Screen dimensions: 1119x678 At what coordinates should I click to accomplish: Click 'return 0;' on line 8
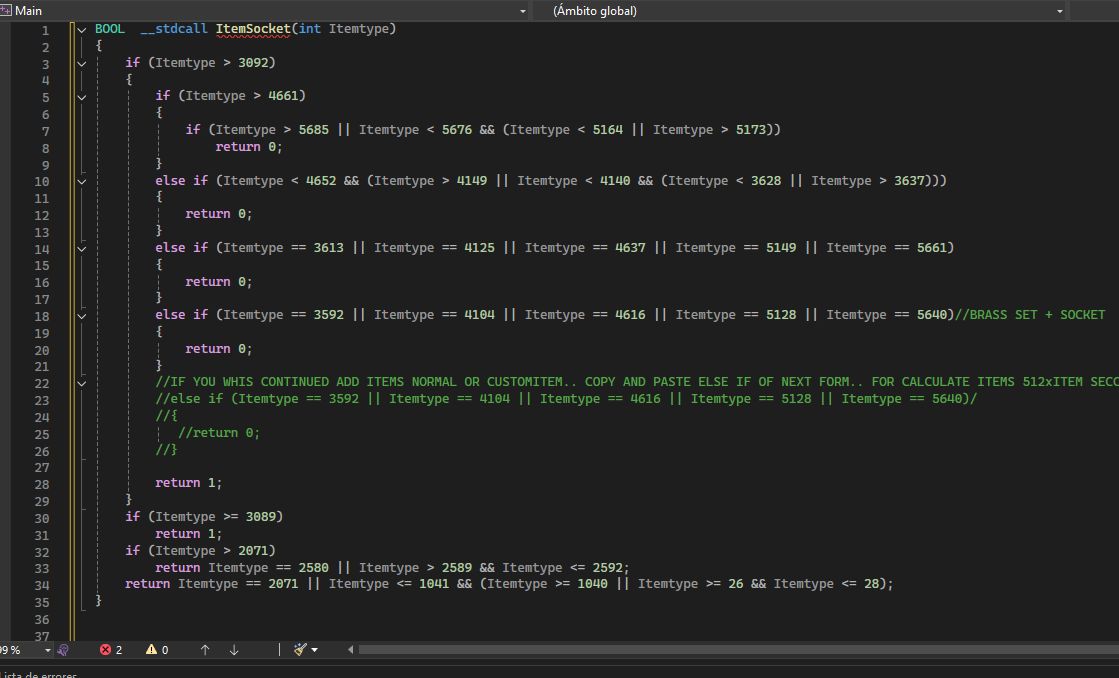(249, 146)
